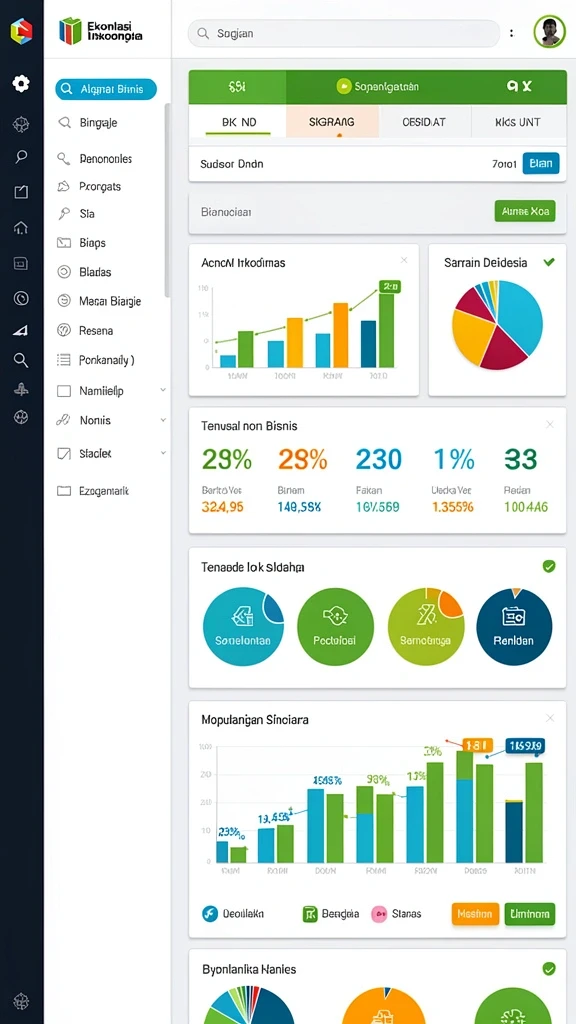The image size is (576, 1024).
Task: Click the Deoillakn legend icon
Action: coord(209,914)
